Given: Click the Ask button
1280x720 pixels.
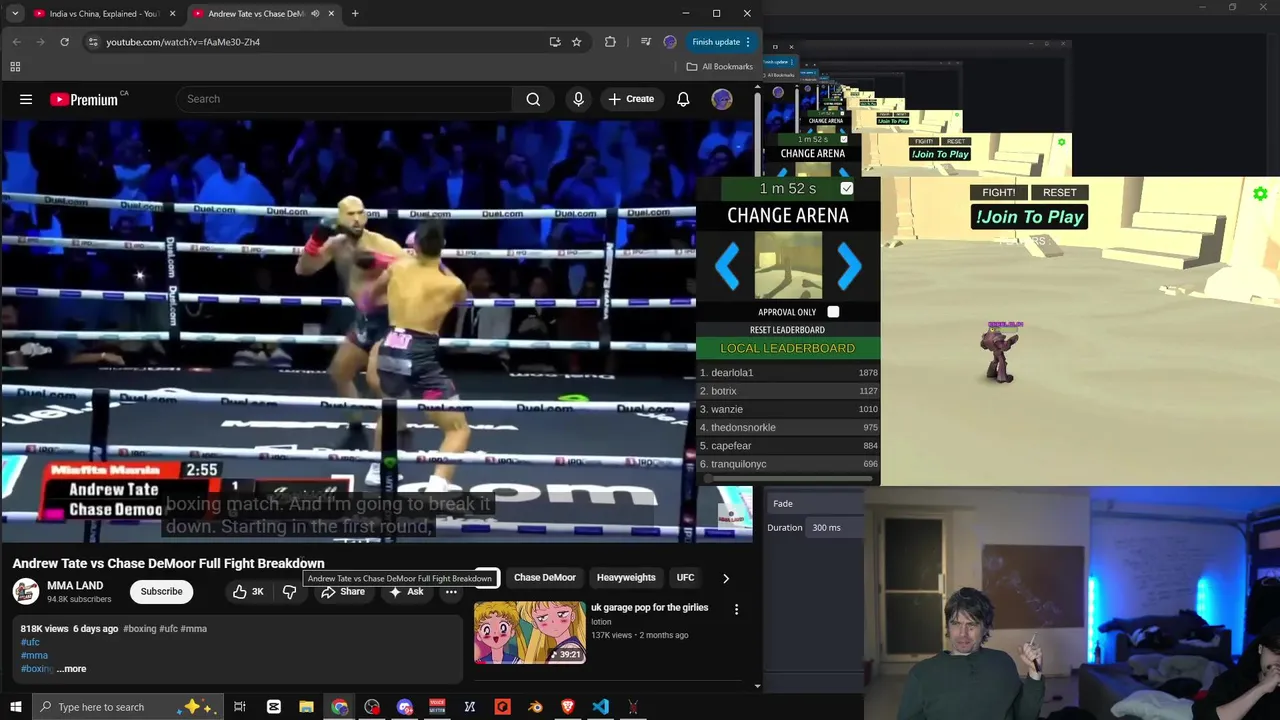Looking at the screenshot, I should pyautogui.click(x=407, y=591).
